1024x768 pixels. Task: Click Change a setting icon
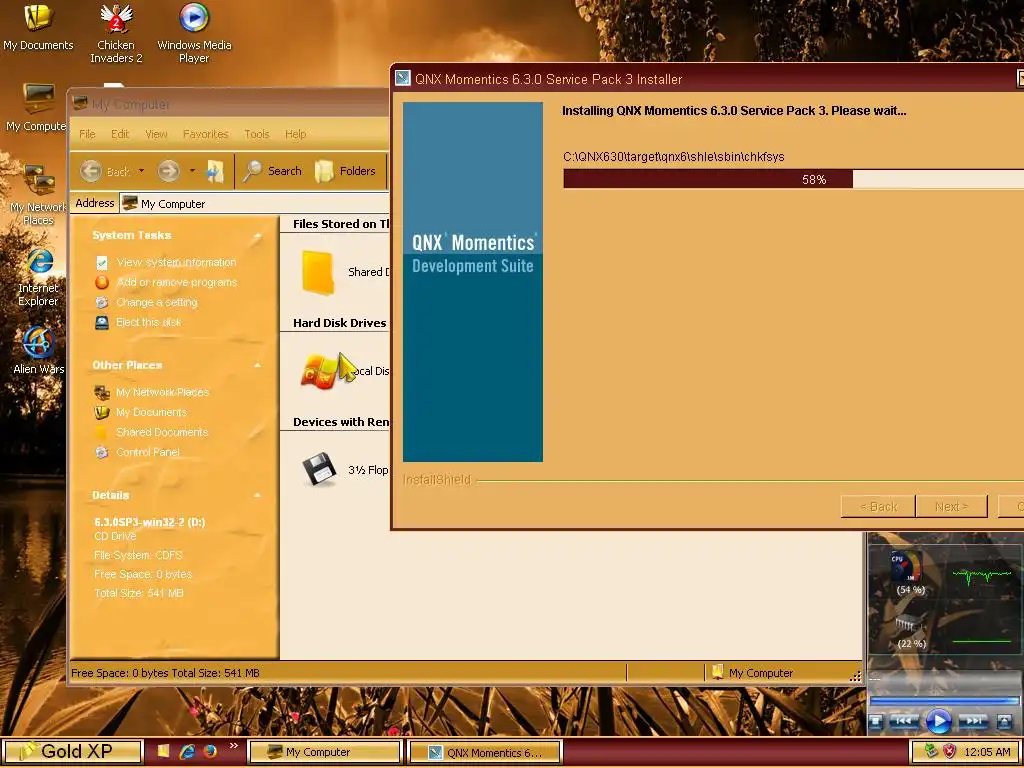102,302
